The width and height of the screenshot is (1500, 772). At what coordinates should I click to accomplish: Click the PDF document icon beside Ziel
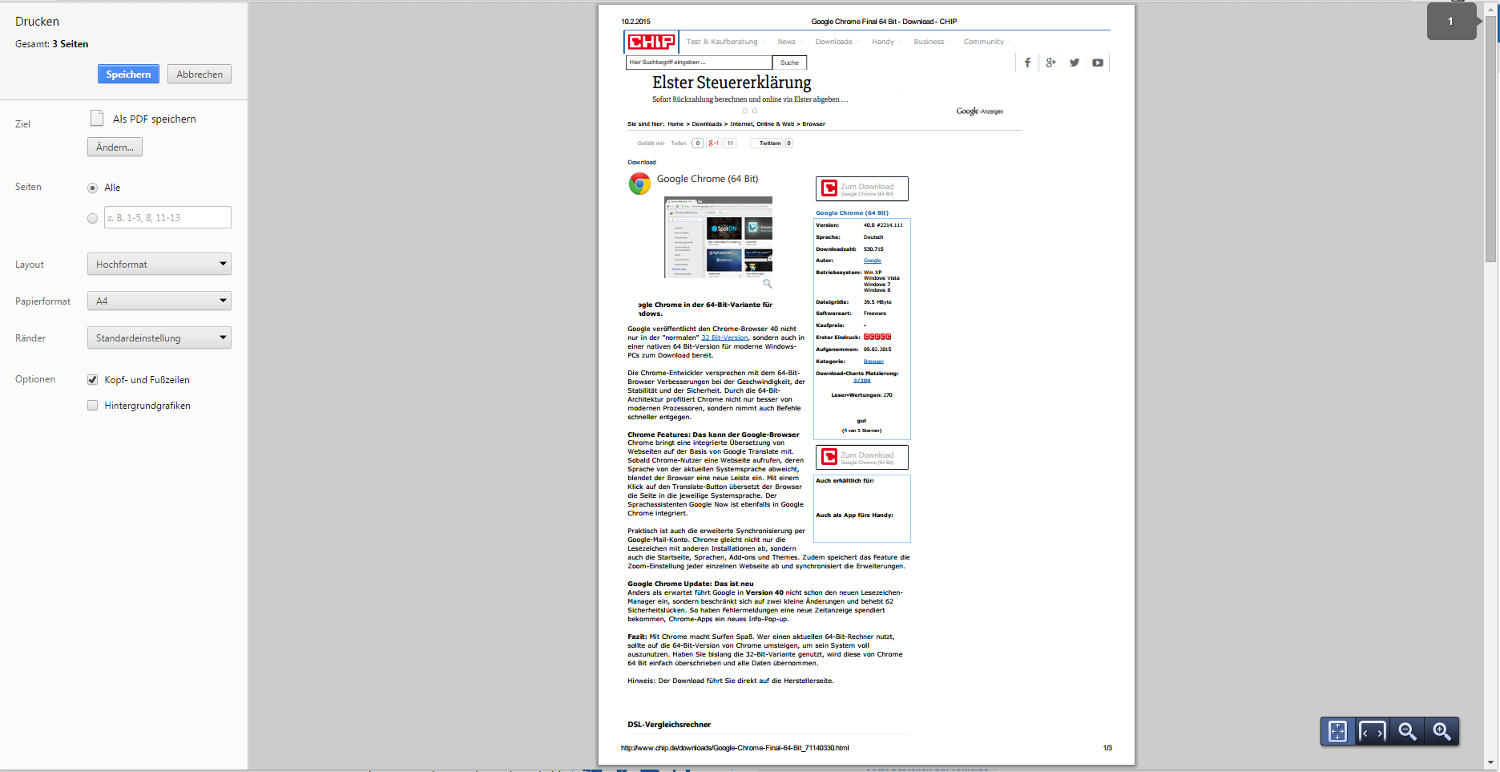[x=97, y=119]
